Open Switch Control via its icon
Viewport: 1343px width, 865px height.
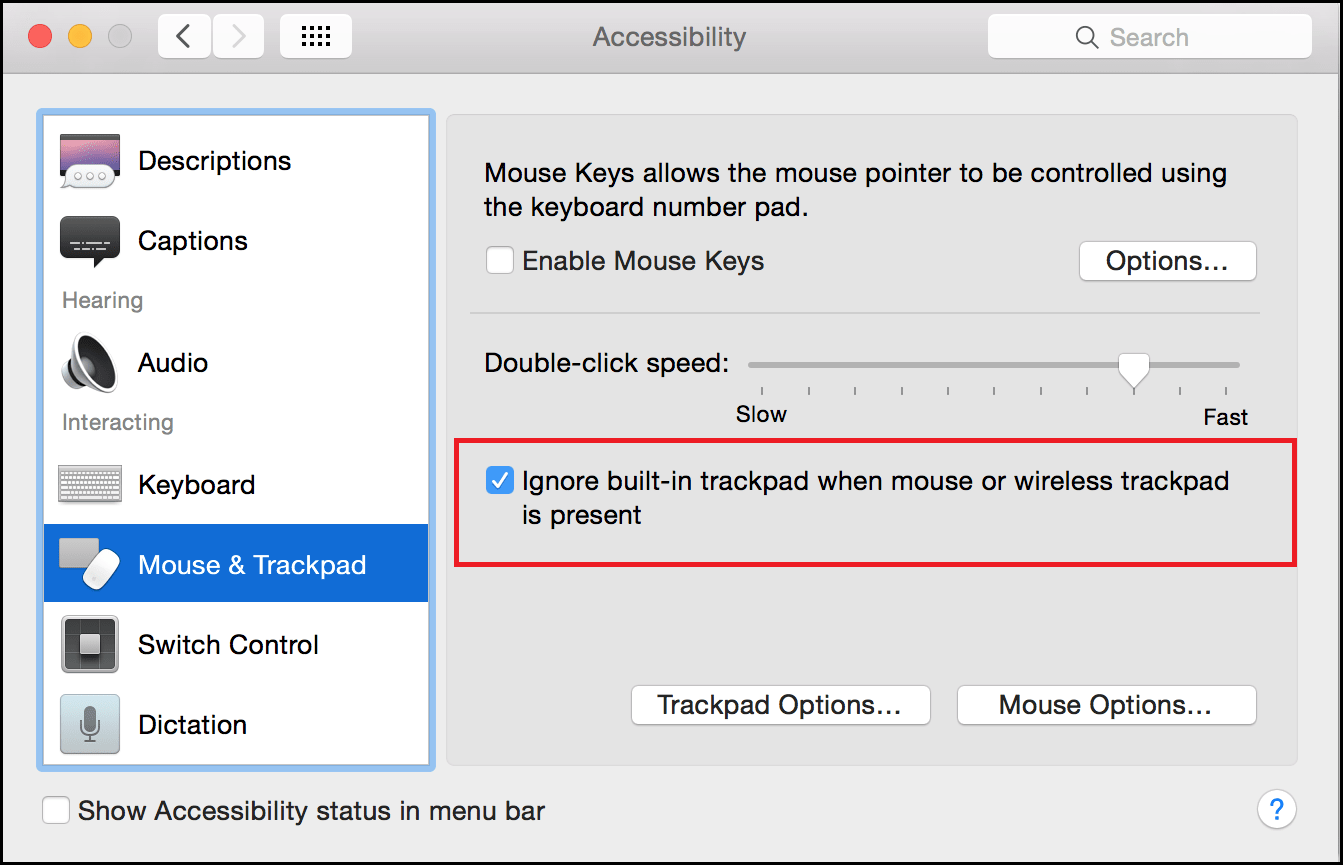pos(89,644)
